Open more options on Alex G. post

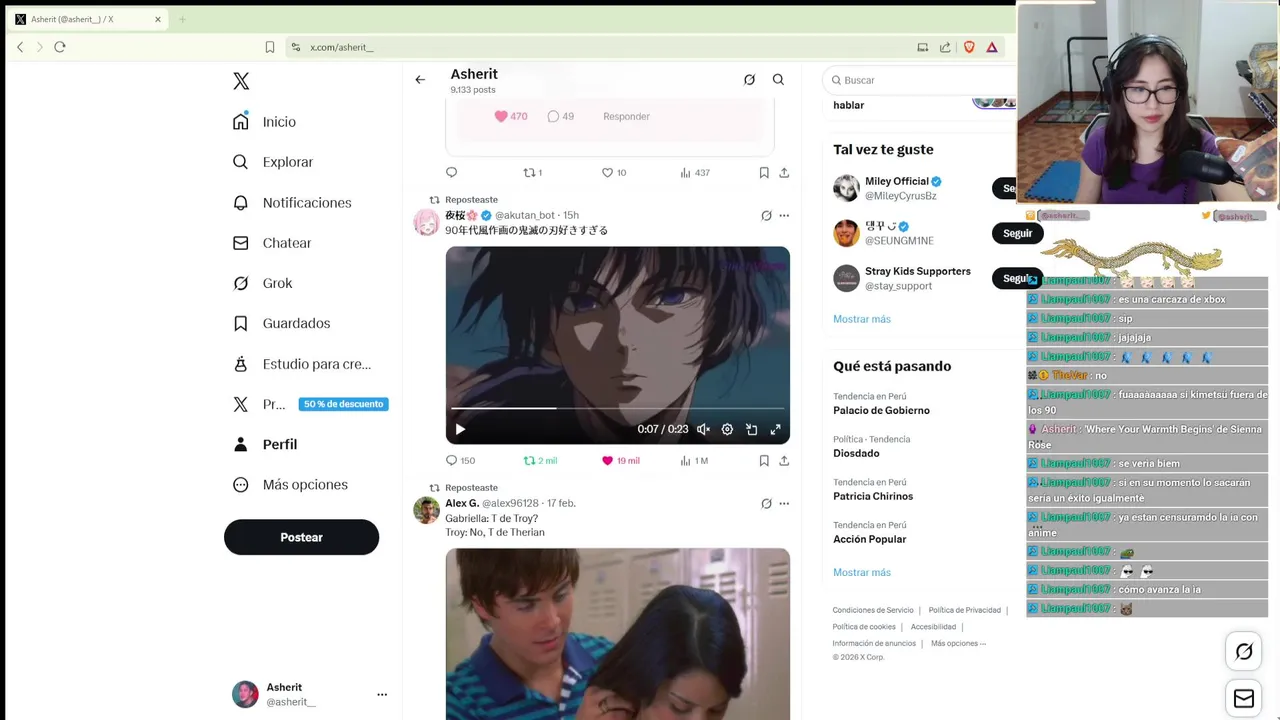pyautogui.click(x=784, y=503)
